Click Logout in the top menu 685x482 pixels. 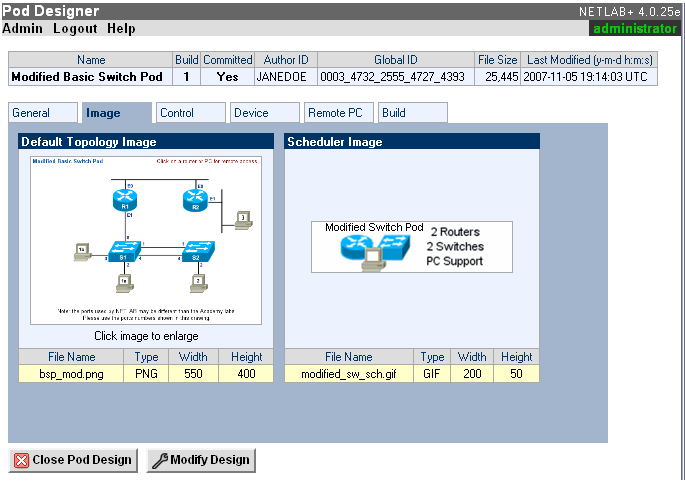point(75,29)
